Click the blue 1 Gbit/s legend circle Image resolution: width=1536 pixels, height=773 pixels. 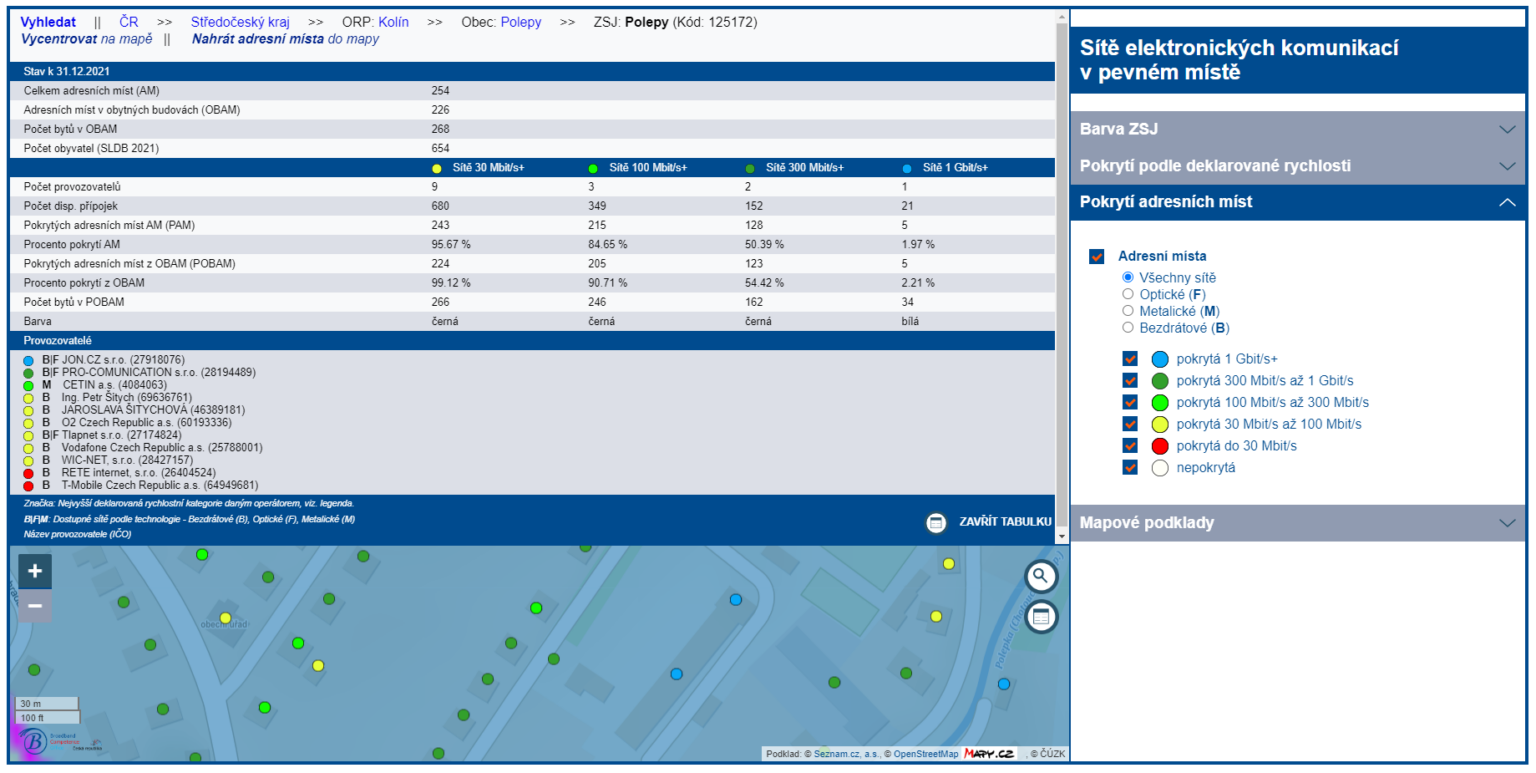1160,359
